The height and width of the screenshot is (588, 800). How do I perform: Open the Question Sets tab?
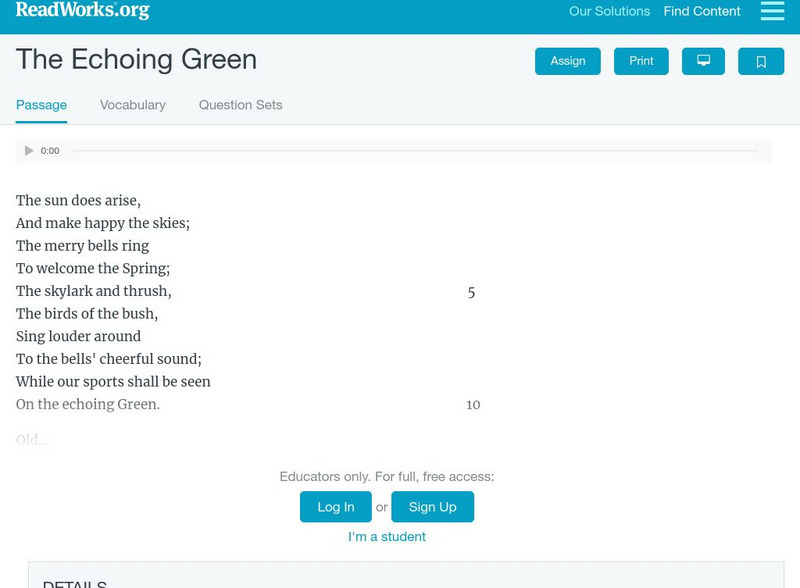coord(240,104)
